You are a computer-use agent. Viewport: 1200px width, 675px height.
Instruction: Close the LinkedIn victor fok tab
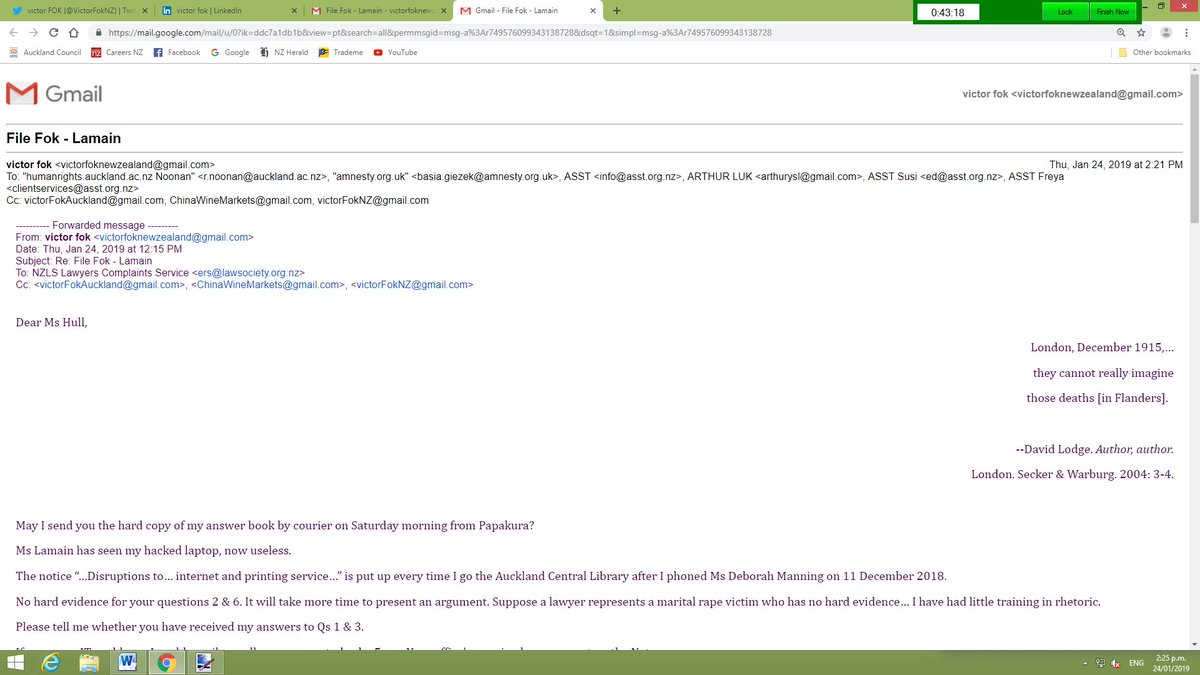(294, 11)
